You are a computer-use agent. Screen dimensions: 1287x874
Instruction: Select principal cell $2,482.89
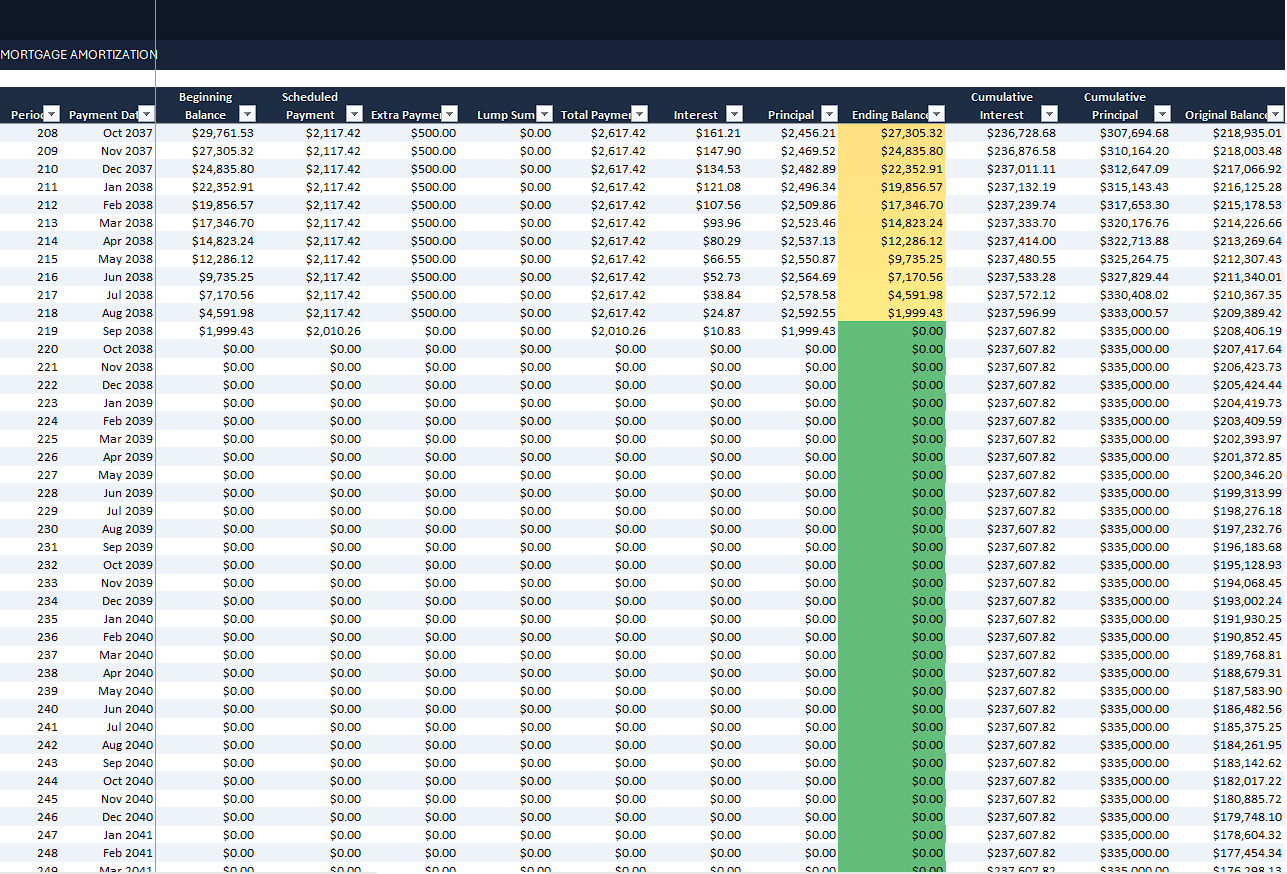[x=808, y=169]
